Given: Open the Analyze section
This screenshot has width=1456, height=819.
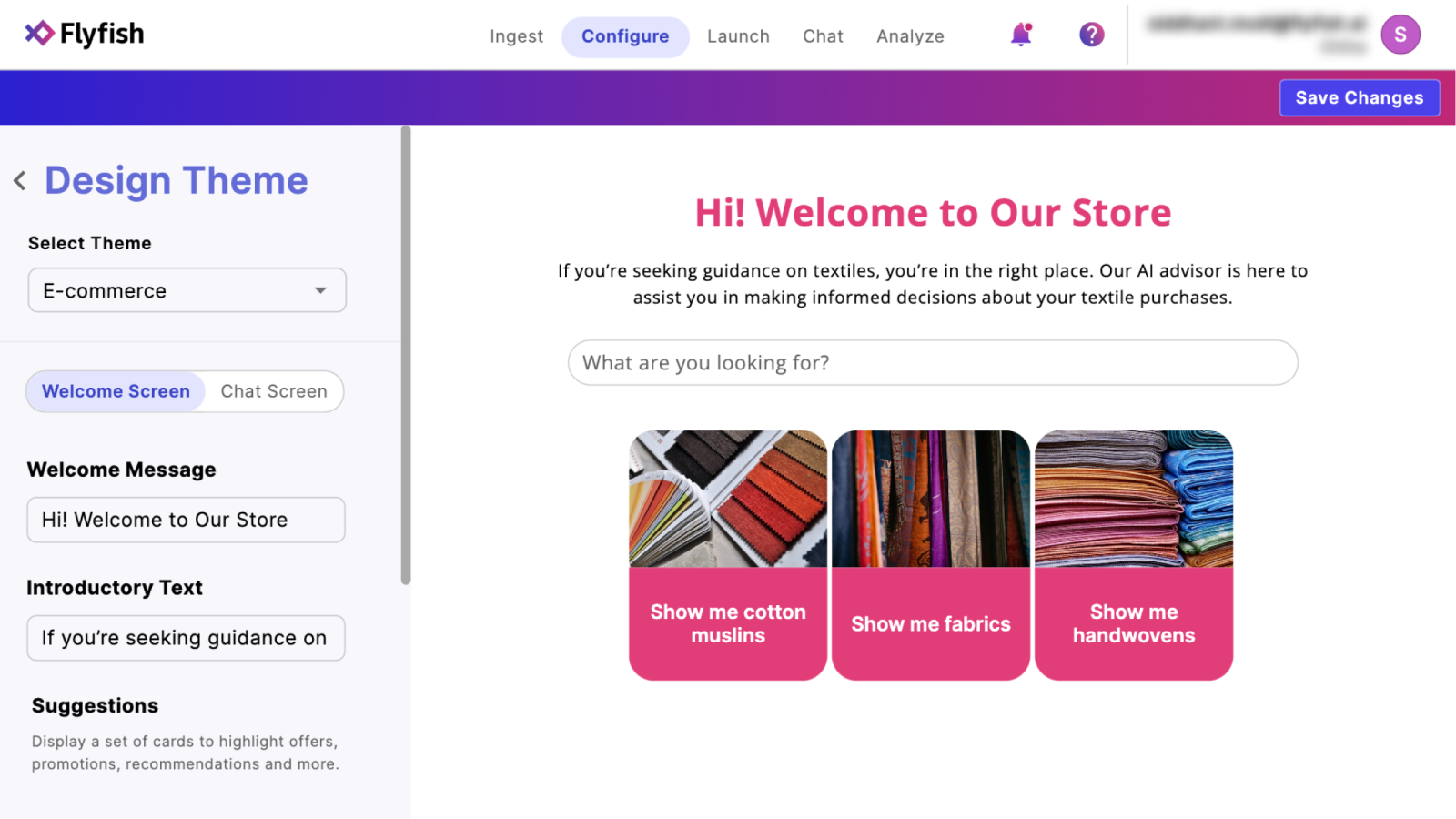Looking at the screenshot, I should [910, 36].
